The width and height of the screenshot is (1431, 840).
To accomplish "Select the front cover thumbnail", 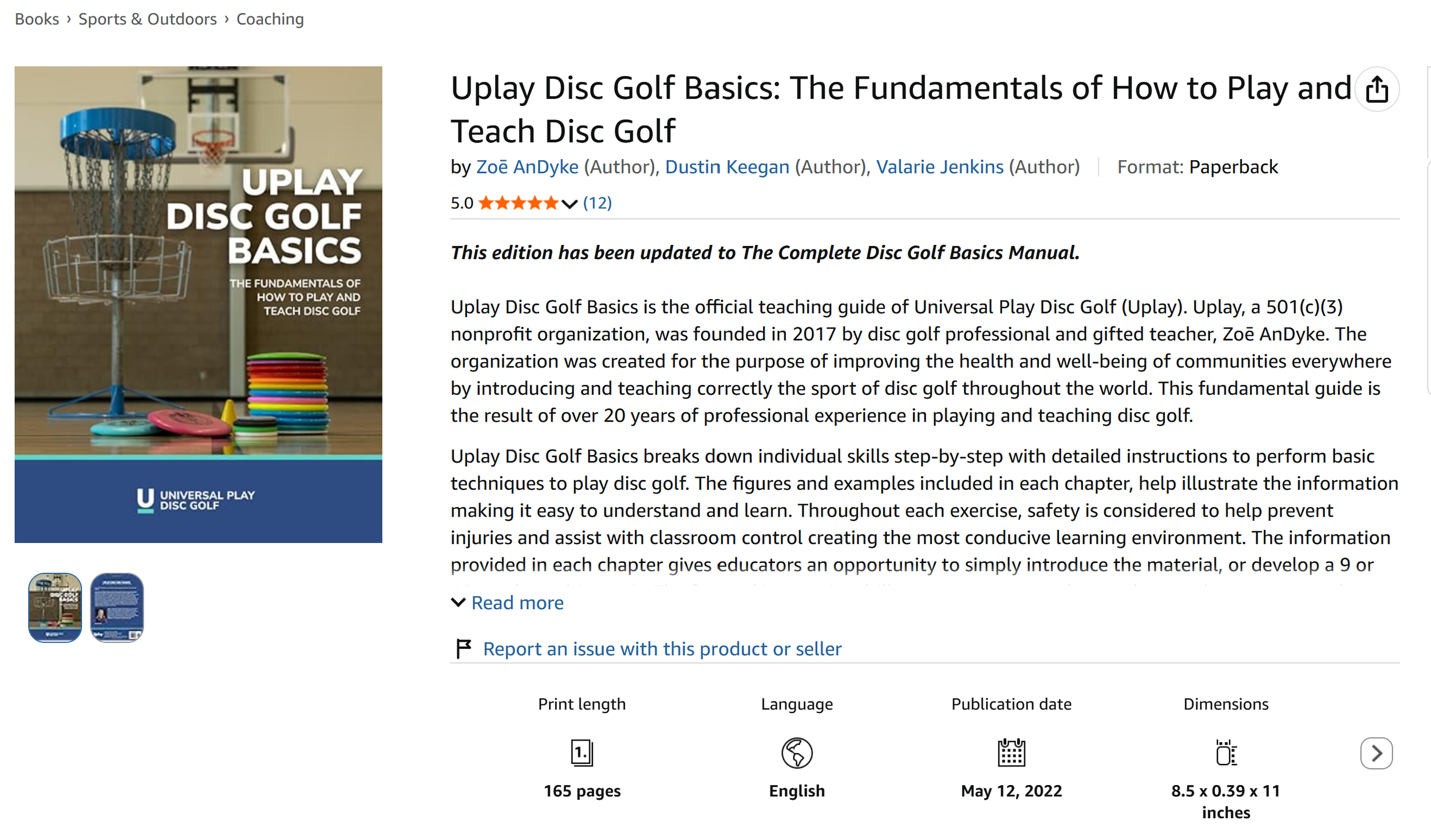I will tap(55, 607).
